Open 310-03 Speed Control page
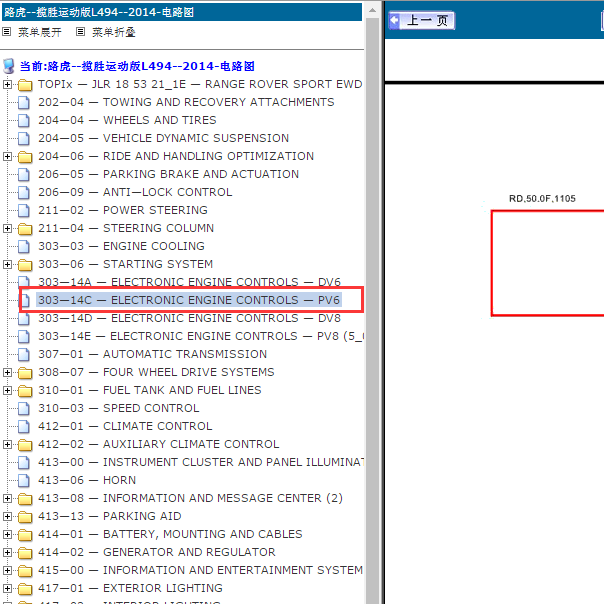 click(119, 408)
